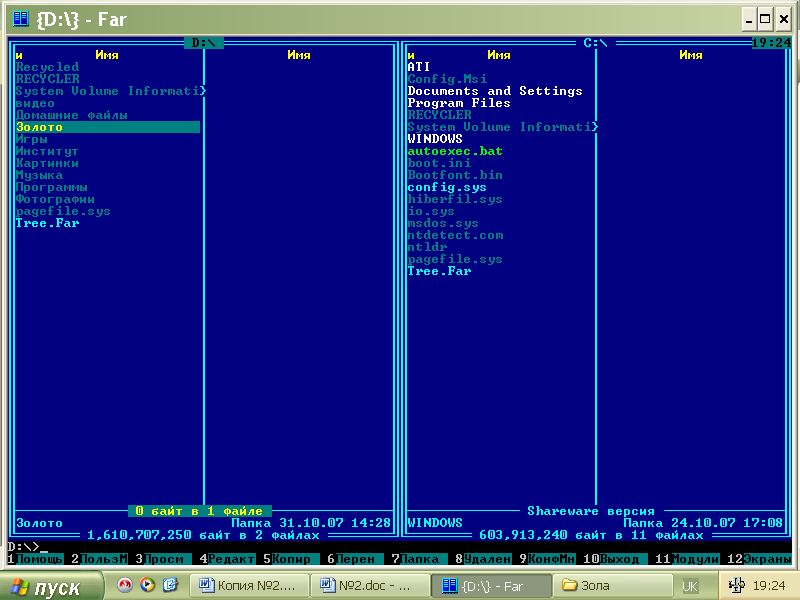
Task: Select Tree.Far in C: panel
Action: pyautogui.click(x=439, y=271)
